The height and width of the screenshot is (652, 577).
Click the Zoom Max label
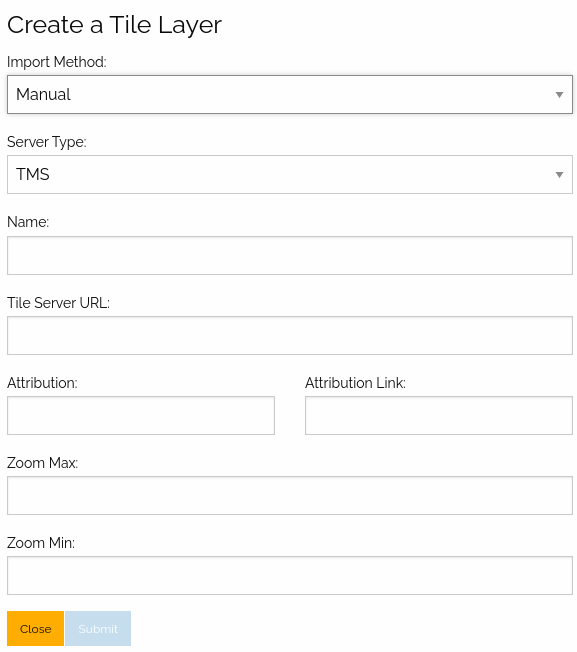[x=42, y=463]
